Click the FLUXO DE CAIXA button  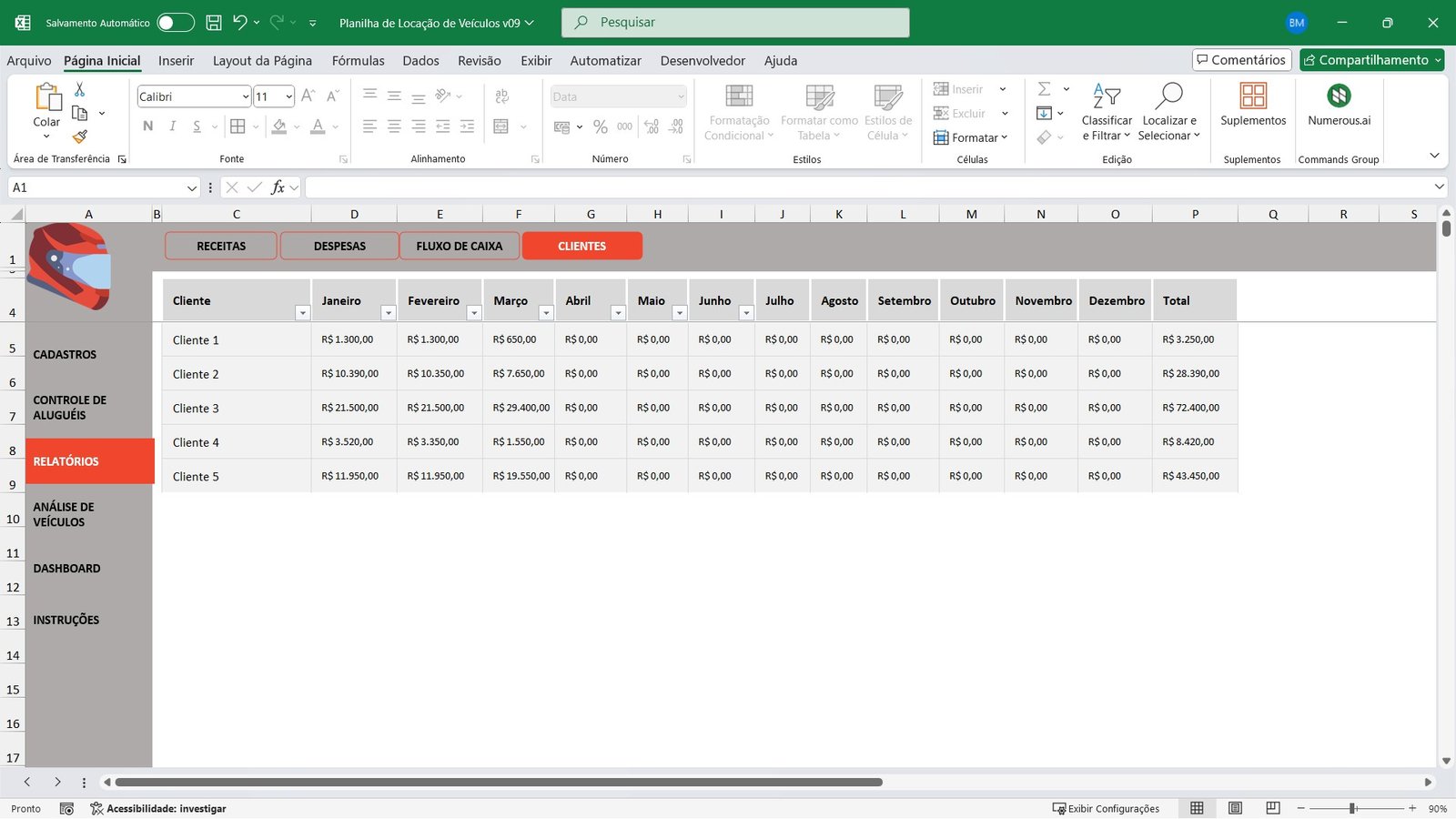(459, 246)
